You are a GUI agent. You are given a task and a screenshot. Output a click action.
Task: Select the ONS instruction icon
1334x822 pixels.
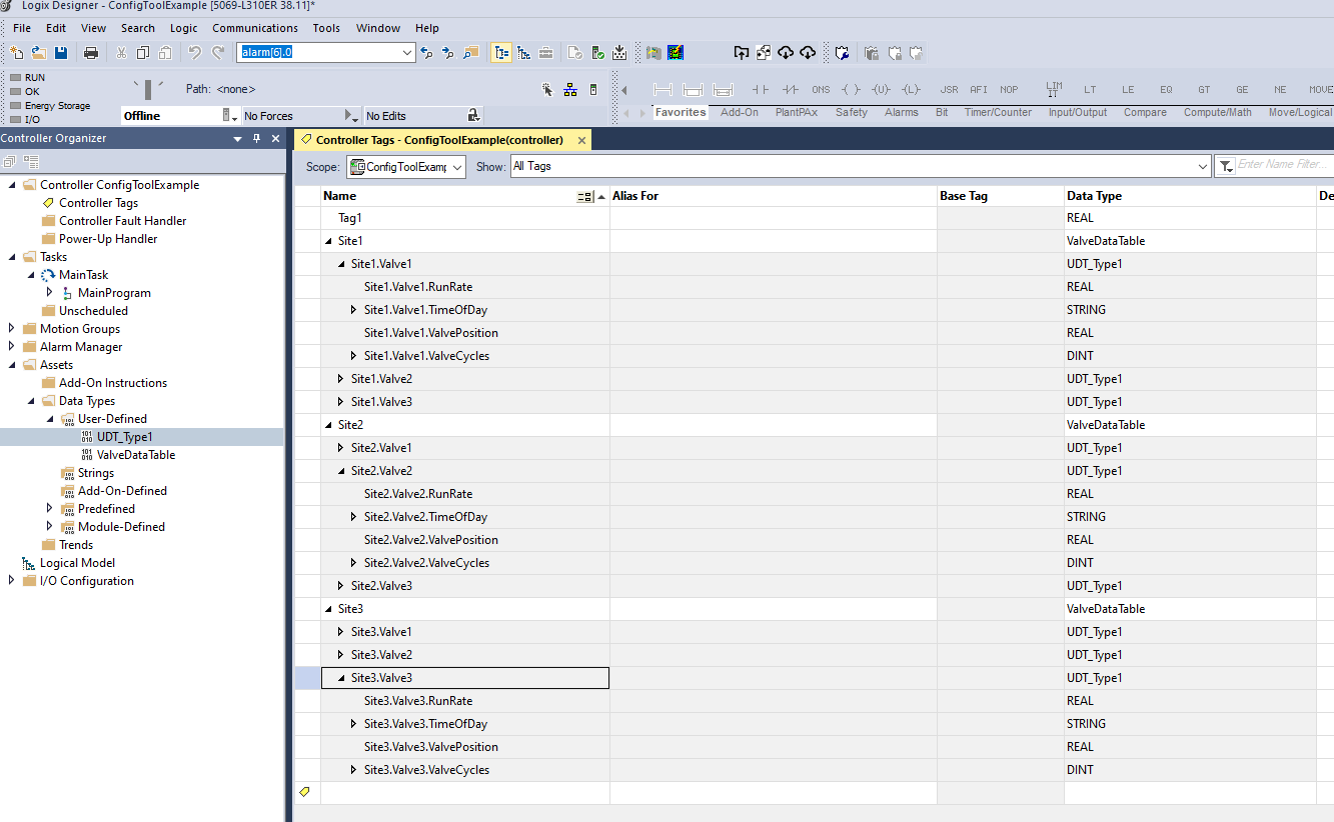point(821,89)
